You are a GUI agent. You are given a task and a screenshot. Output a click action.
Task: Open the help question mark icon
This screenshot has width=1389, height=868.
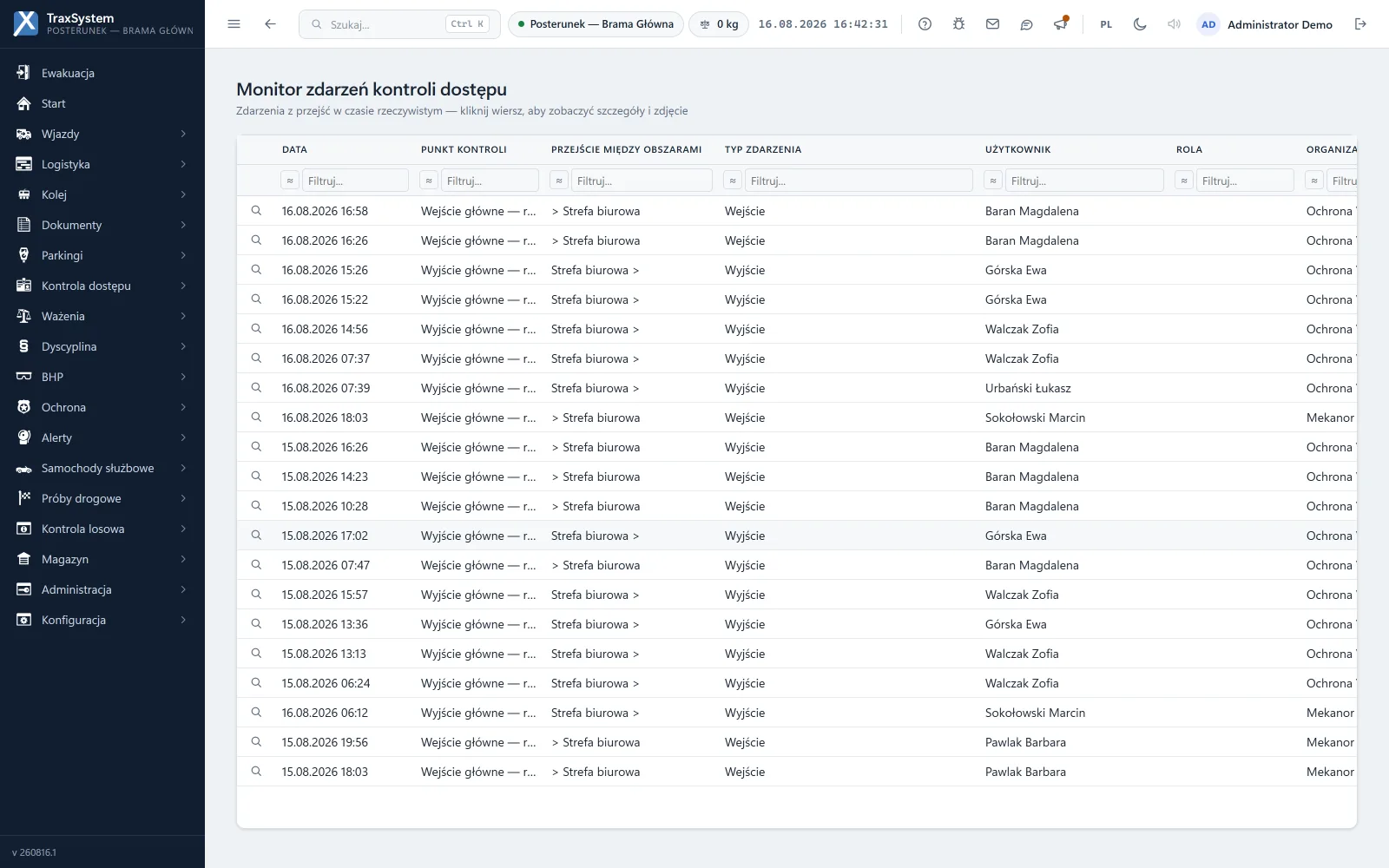[925, 24]
